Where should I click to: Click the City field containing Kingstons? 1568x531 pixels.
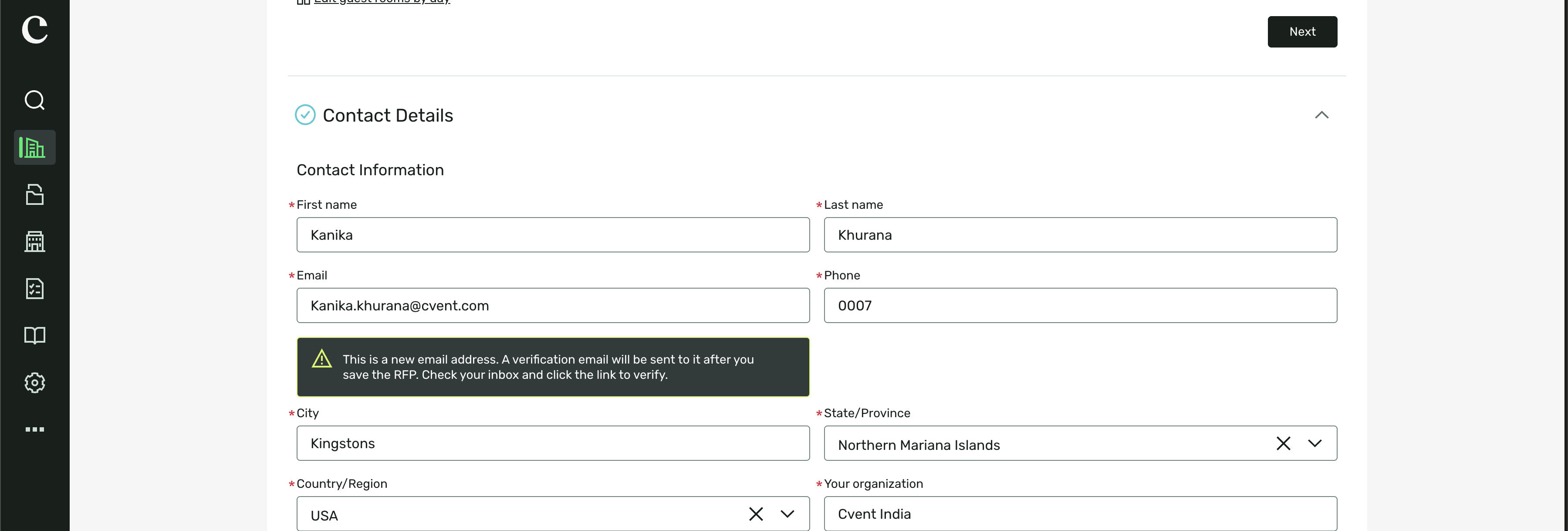pyautogui.click(x=553, y=443)
